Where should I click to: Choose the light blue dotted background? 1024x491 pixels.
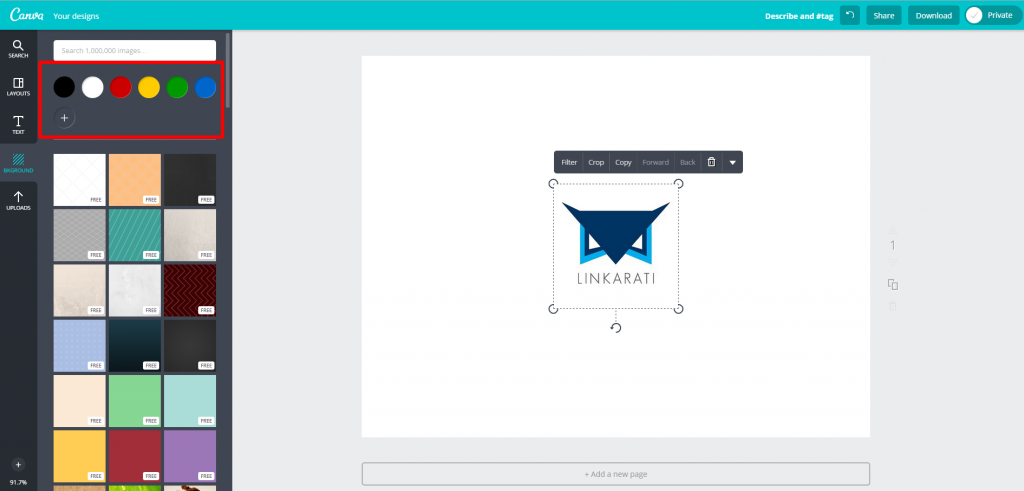point(80,345)
